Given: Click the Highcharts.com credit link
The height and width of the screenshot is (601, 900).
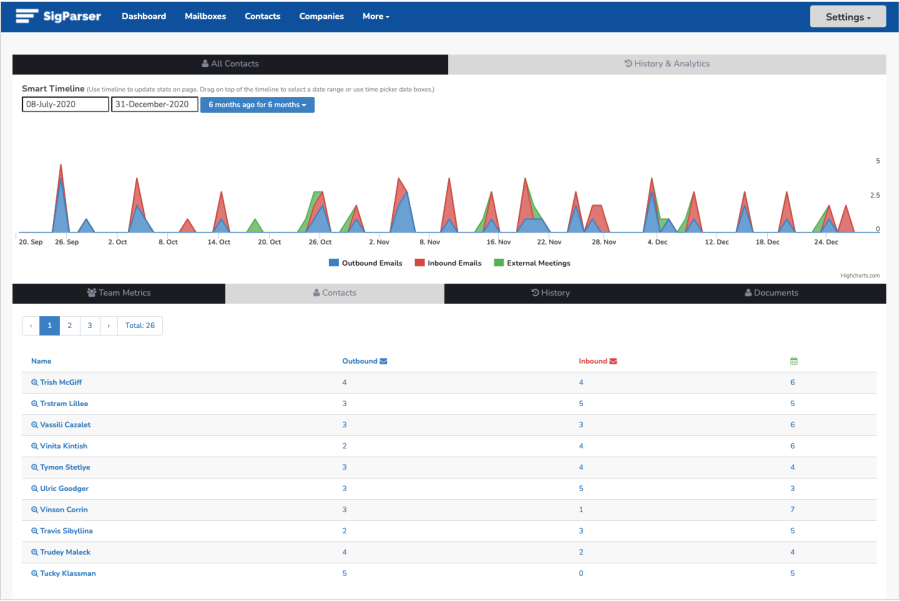Looking at the screenshot, I should click(860, 276).
